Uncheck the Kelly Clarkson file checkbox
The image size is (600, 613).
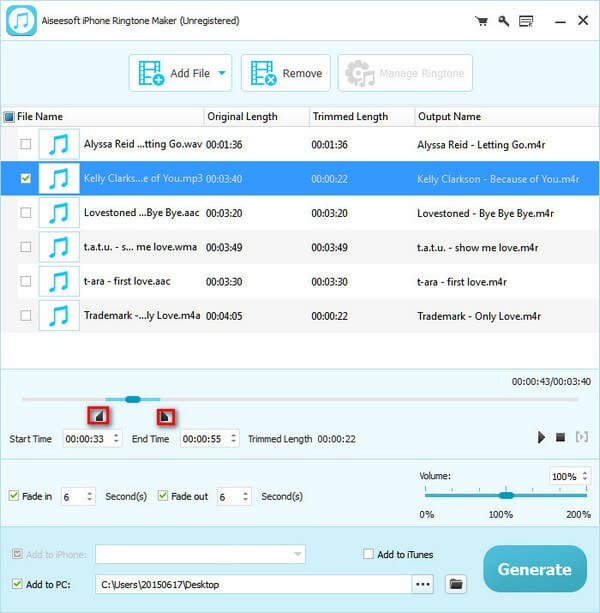point(26,178)
